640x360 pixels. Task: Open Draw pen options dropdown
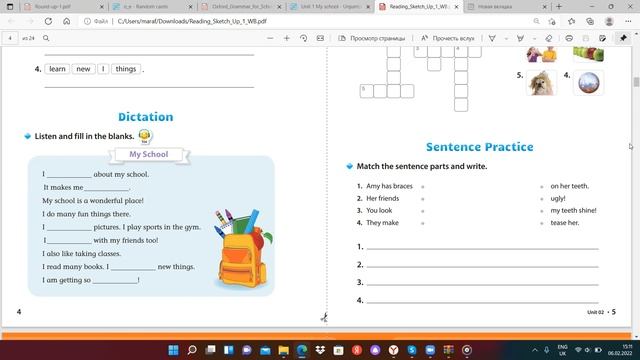506,38
